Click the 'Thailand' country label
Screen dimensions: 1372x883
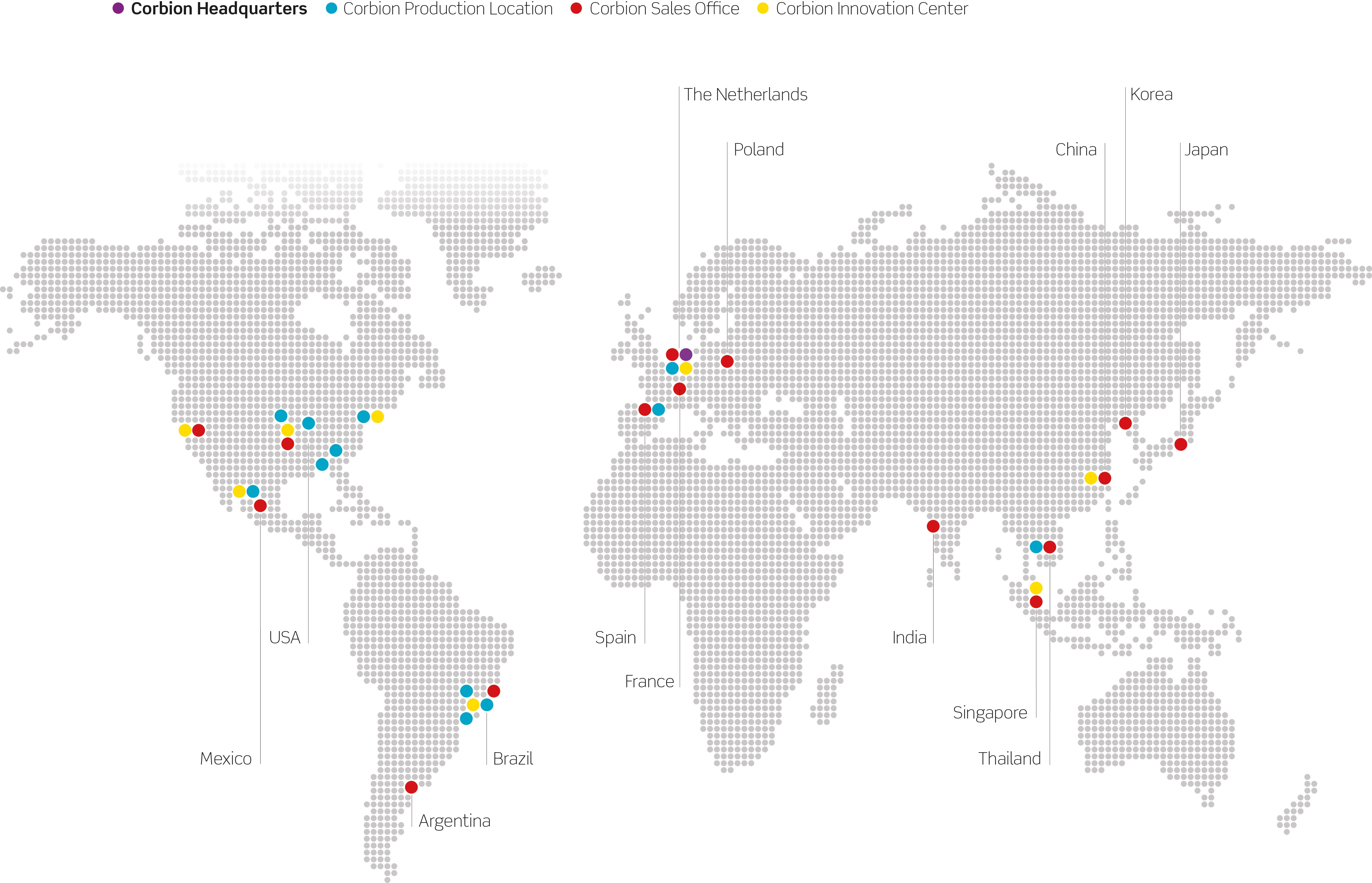point(1010,759)
